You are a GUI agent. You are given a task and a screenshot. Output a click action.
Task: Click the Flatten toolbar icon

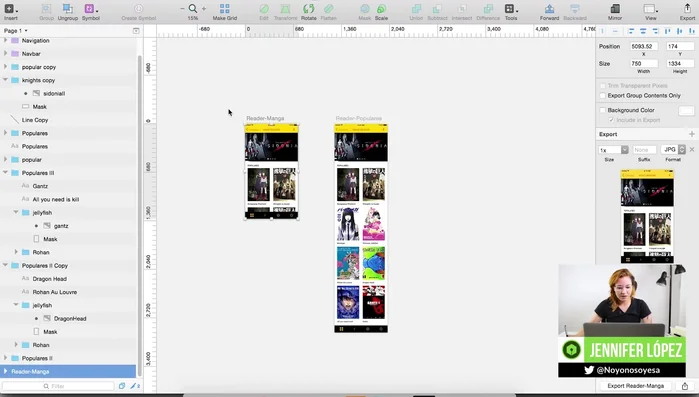(x=329, y=12)
